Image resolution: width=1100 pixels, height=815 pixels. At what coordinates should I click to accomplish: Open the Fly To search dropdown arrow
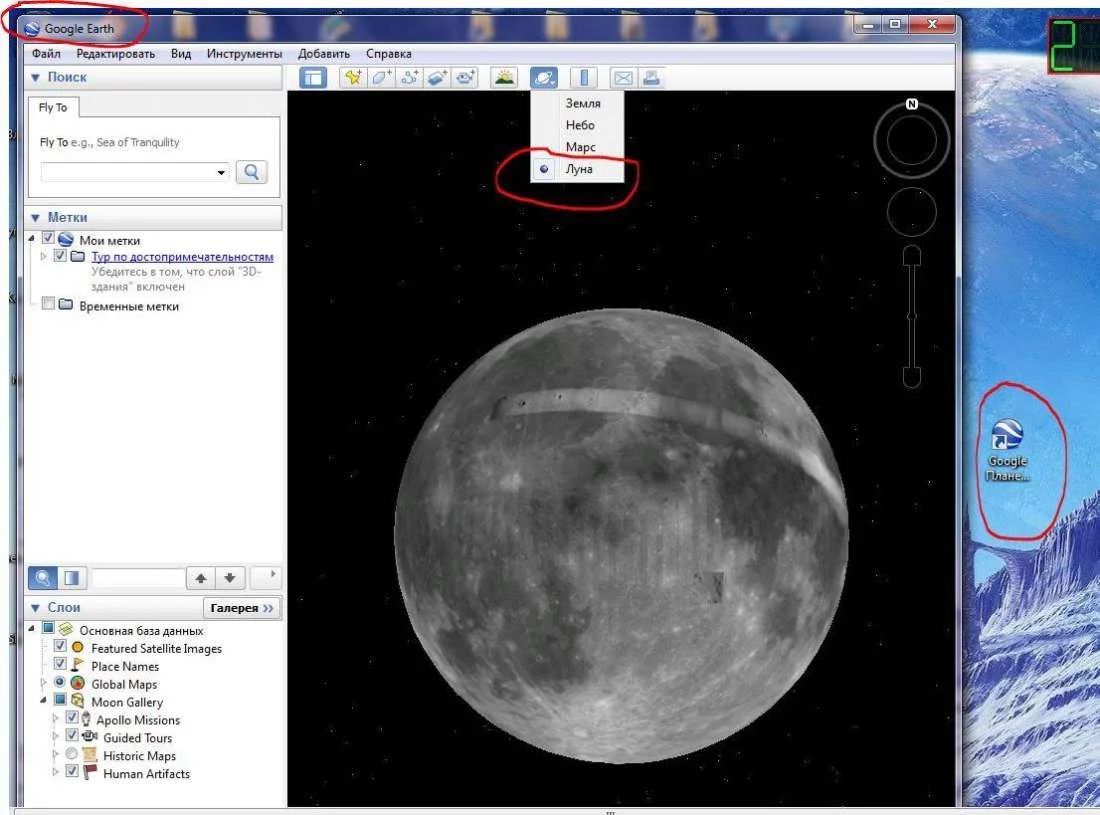[221, 173]
